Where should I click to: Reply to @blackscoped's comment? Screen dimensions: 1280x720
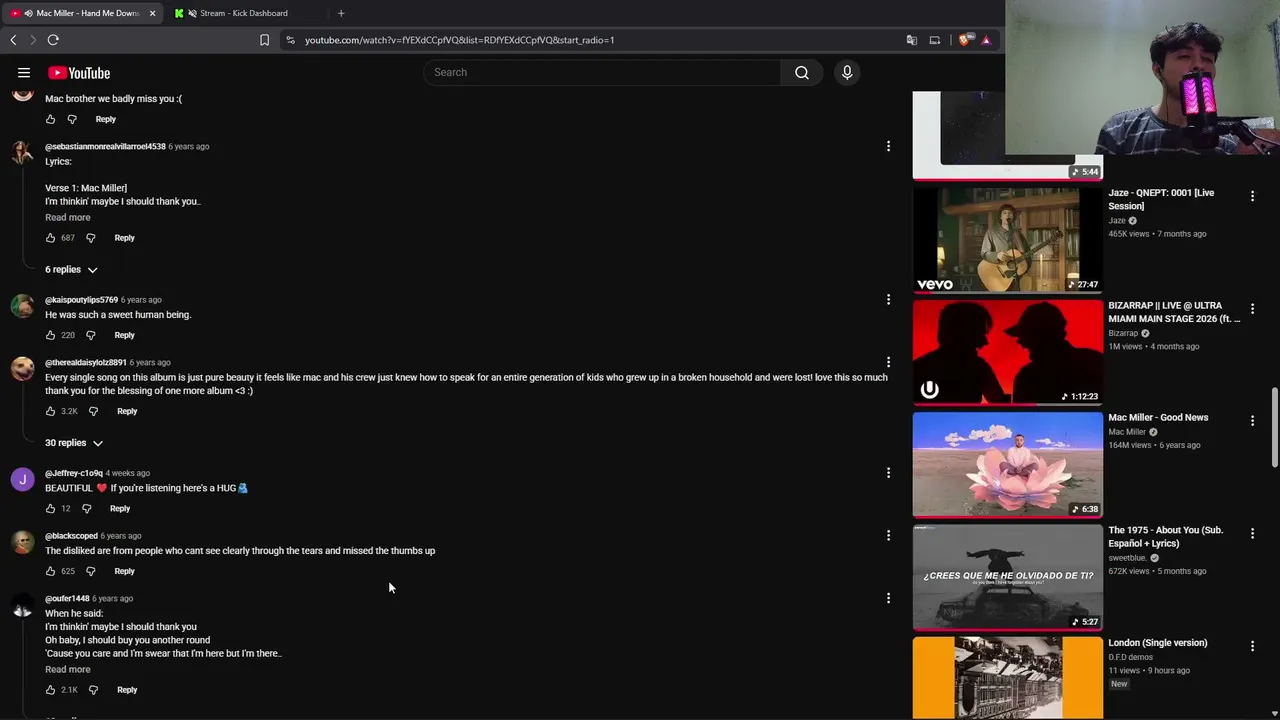(x=124, y=571)
